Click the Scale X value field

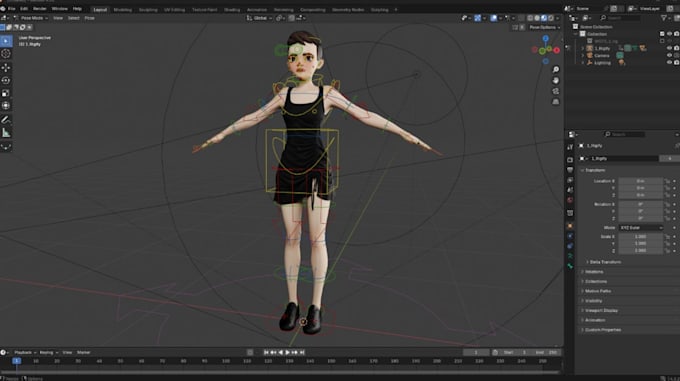[641, 237]
